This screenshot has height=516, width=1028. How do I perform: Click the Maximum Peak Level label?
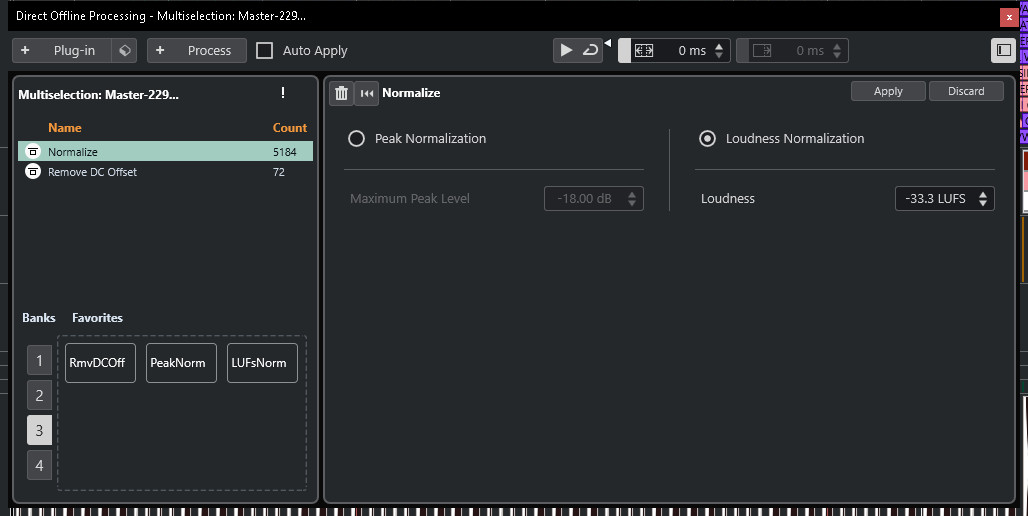(410, 199)
